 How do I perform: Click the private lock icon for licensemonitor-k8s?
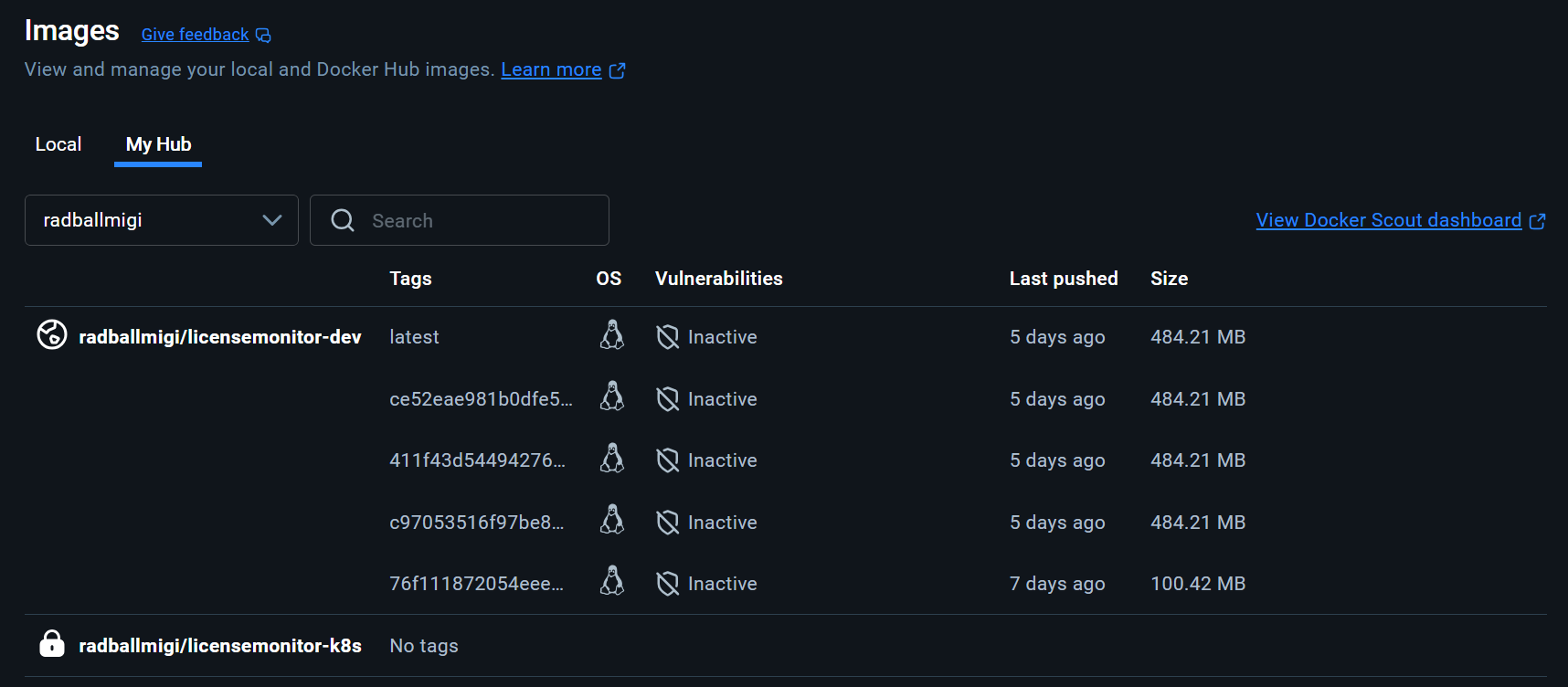(52, 643)
